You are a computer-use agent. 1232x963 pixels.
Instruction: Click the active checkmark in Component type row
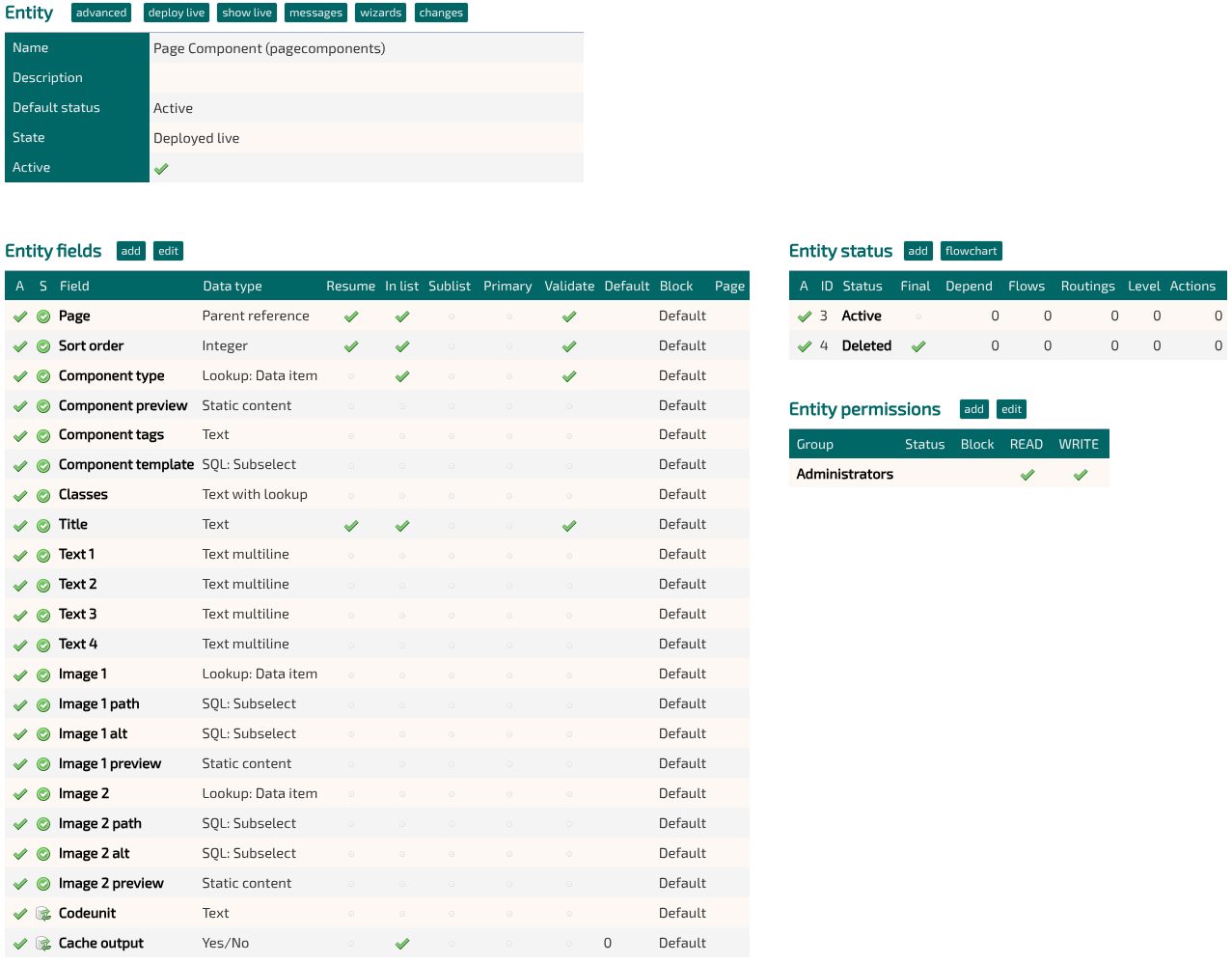click(20, 376)
